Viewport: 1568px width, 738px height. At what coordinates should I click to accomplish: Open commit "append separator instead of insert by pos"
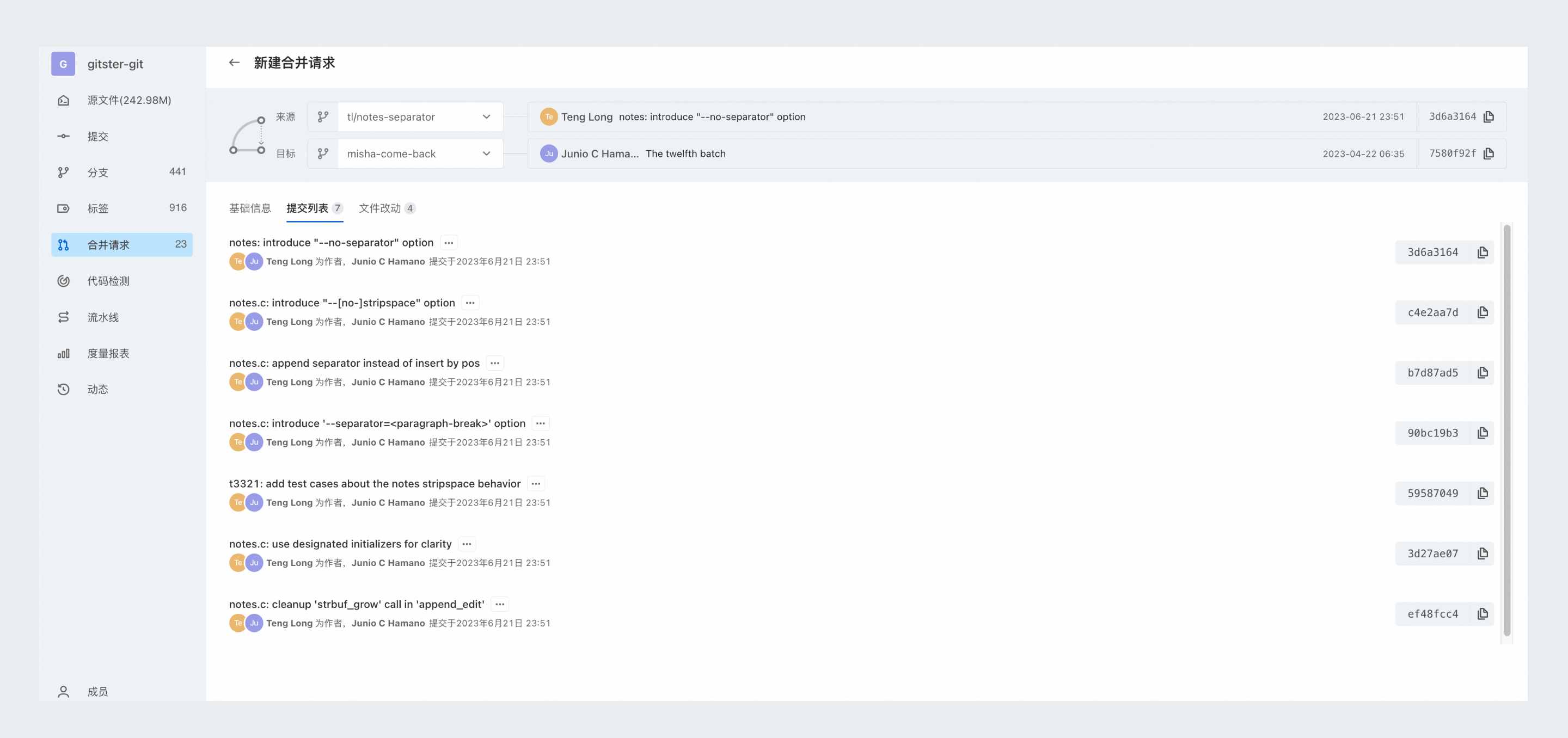pos(354,362)
